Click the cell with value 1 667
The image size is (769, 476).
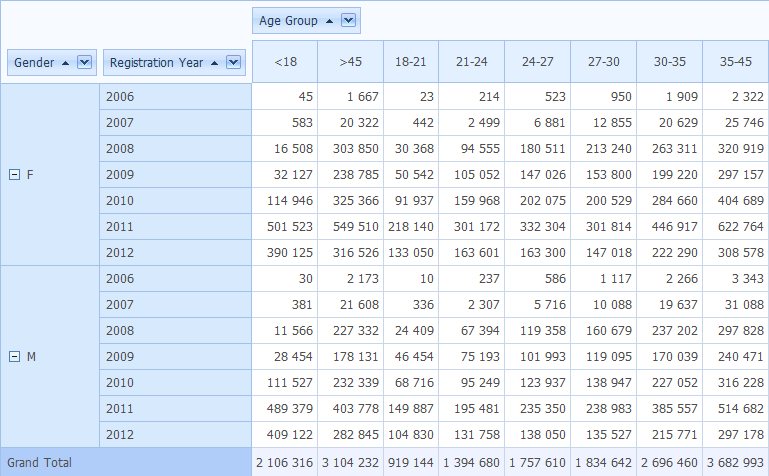(x=350, y=97)
